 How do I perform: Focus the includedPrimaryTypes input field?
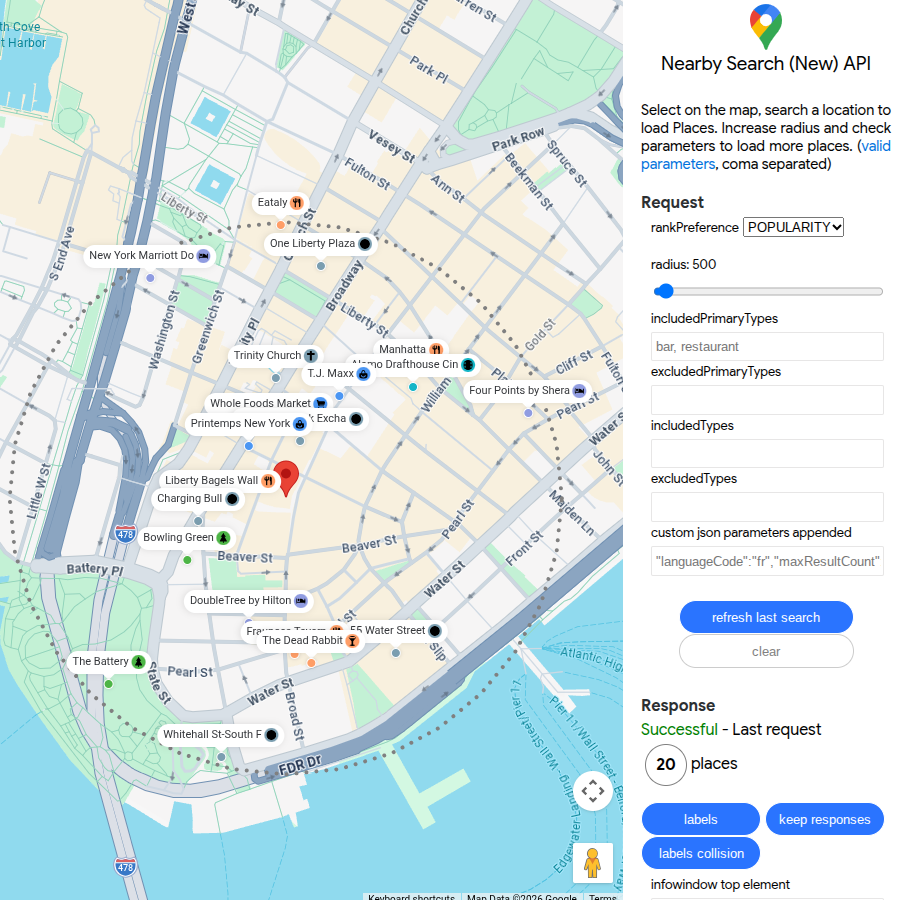767,347
